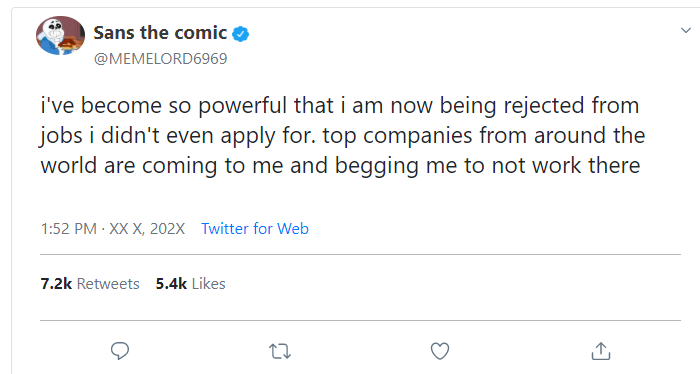Click the bold 7.2k count
Viewport: 700px width, 374px height.
56,284
